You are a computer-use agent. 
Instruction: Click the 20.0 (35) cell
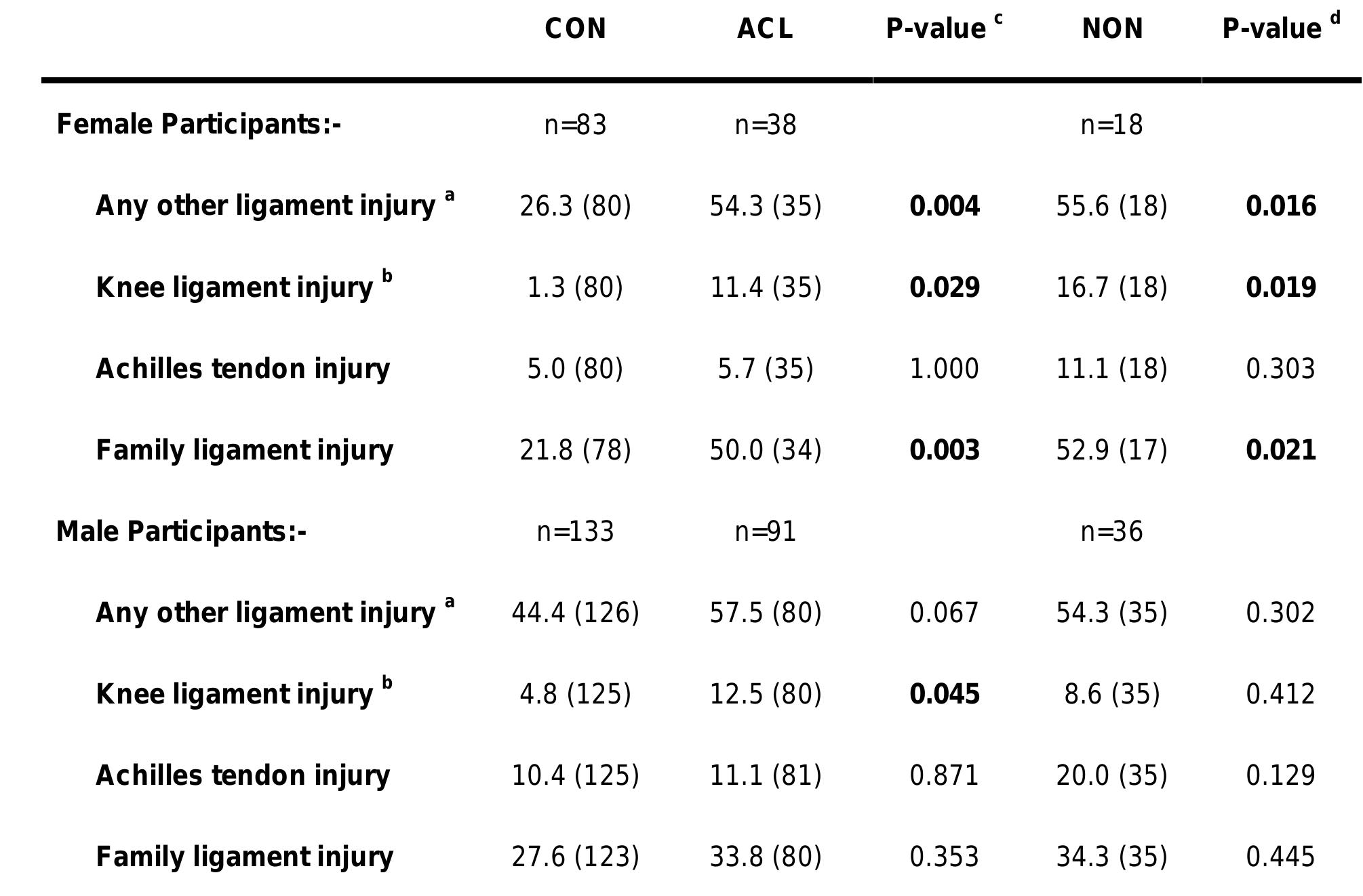pos(1111,776)
